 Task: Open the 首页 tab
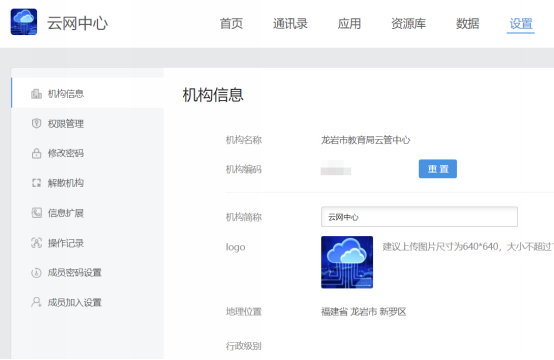click(231, 24)
